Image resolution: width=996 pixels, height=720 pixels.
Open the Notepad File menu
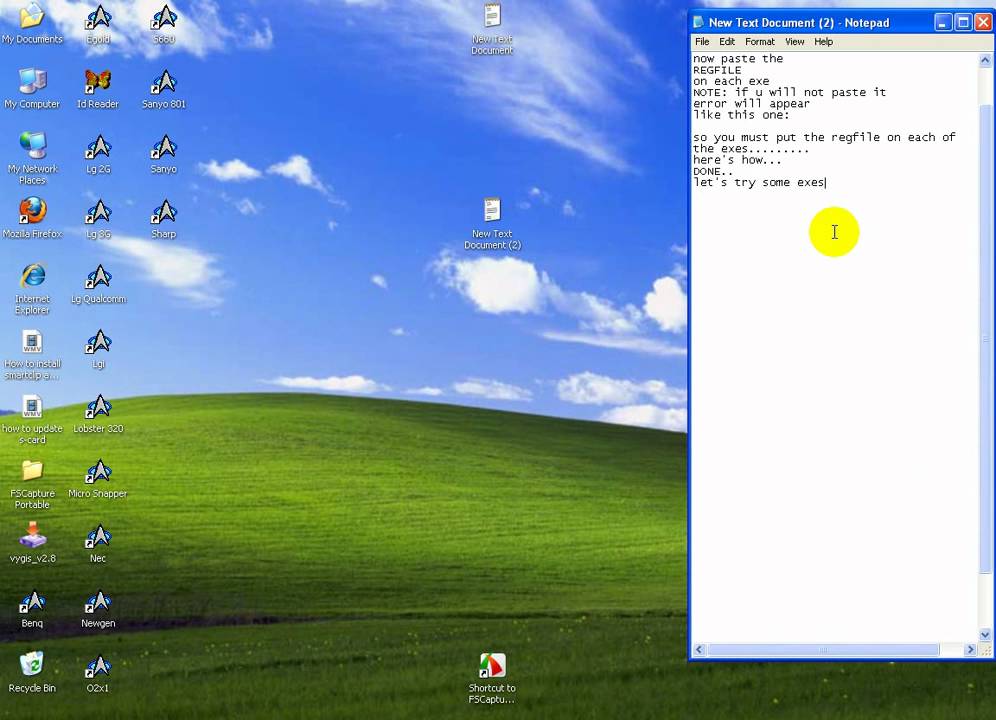(702, 41)
